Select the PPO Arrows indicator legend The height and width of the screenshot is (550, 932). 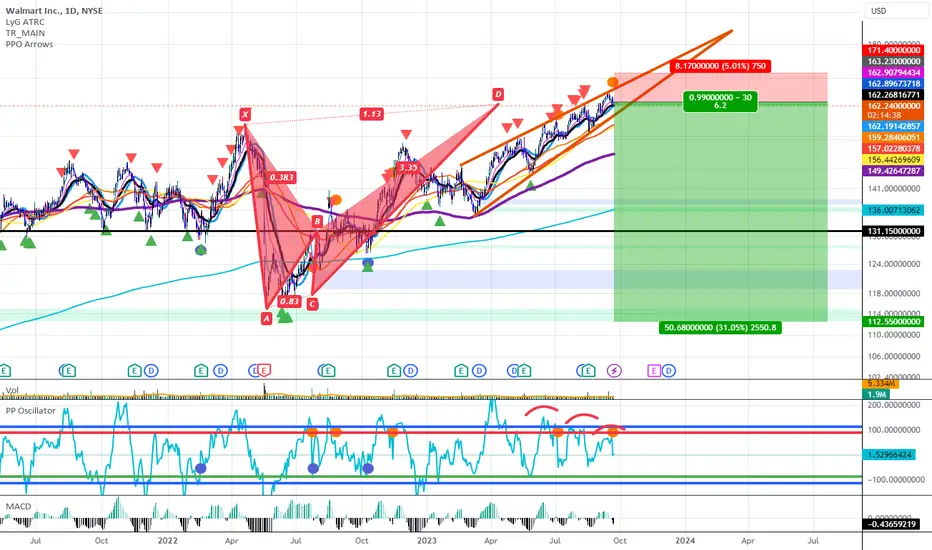point(29,45)
